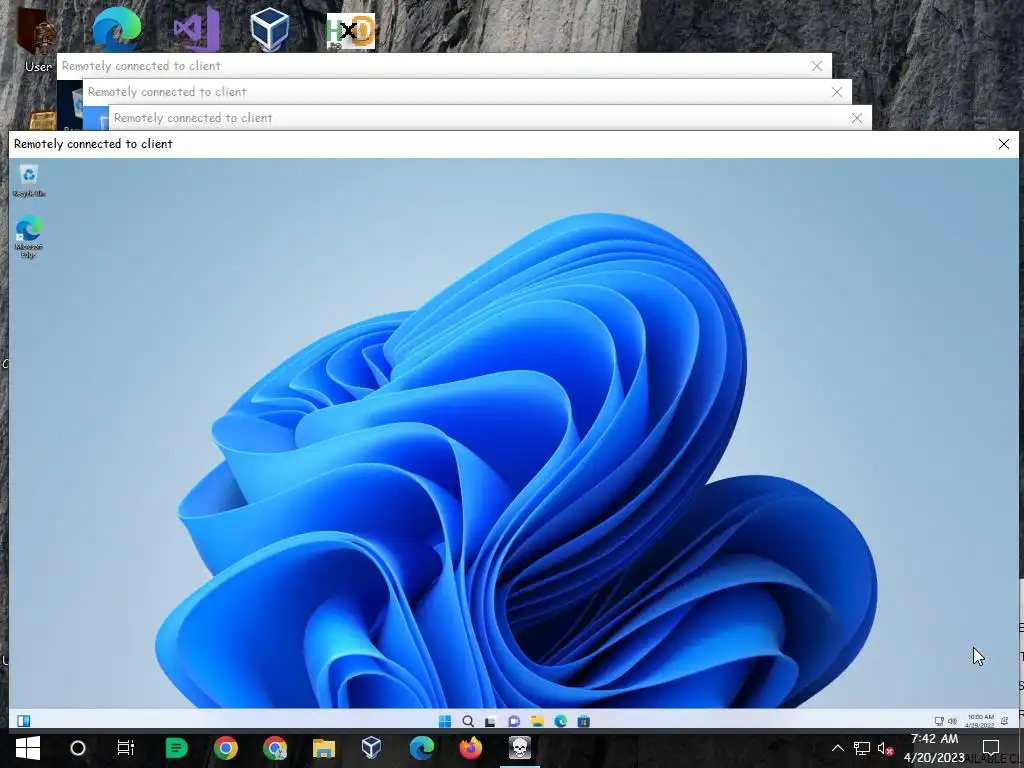Select the skull app on host taskbar
This screenshot has width=1024, height=768.
click(x=520, y=748)
